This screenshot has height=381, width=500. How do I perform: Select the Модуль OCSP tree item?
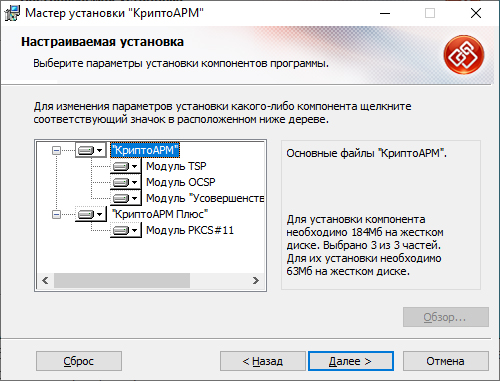[x=181, y=182]
